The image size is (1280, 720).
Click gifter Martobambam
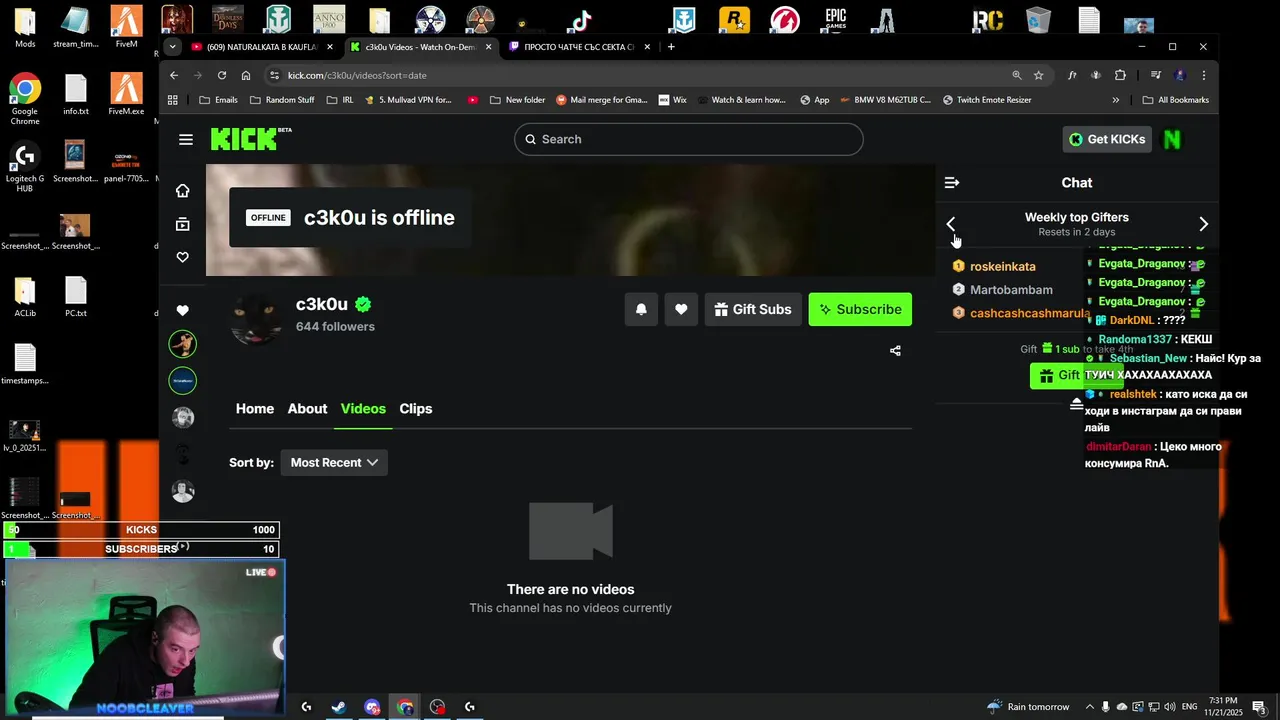tap(1011, 289)
